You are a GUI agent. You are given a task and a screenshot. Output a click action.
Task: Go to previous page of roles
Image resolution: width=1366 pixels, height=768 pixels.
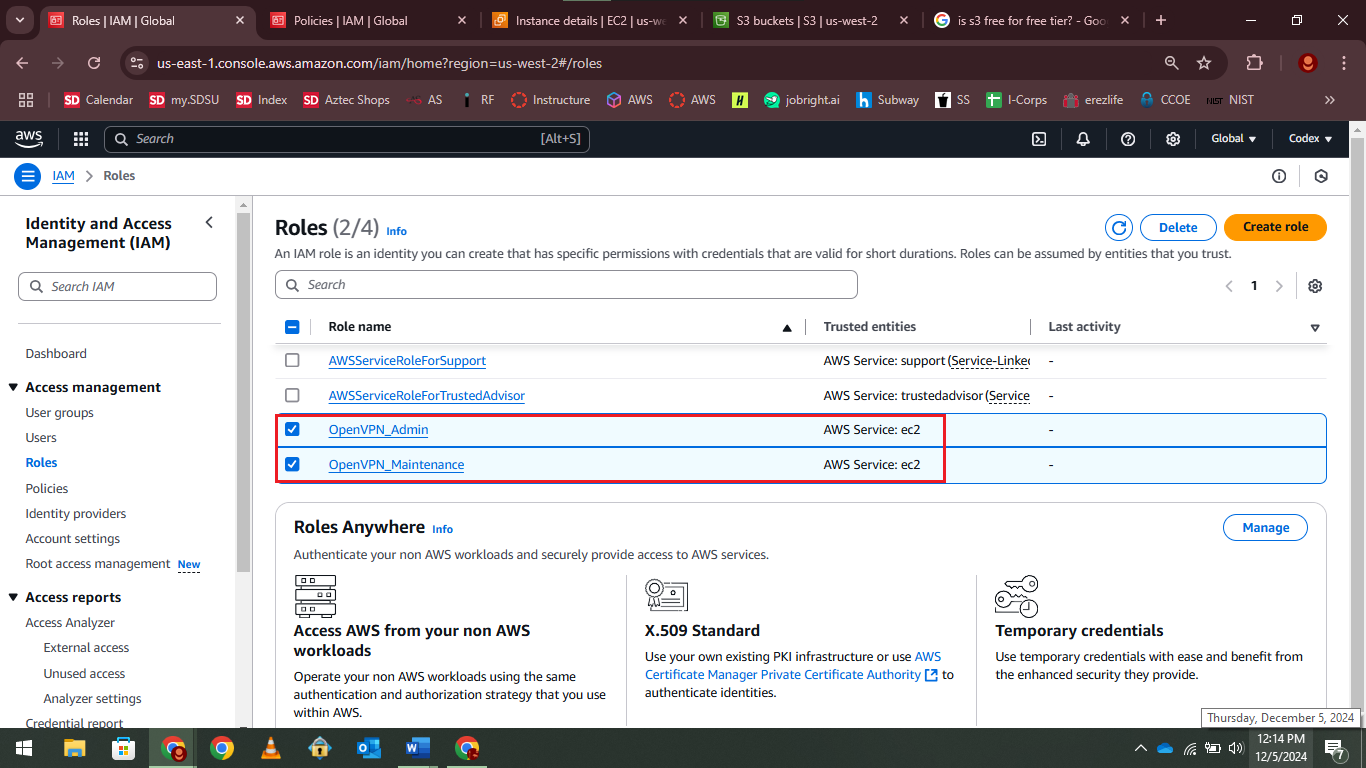1229,286
